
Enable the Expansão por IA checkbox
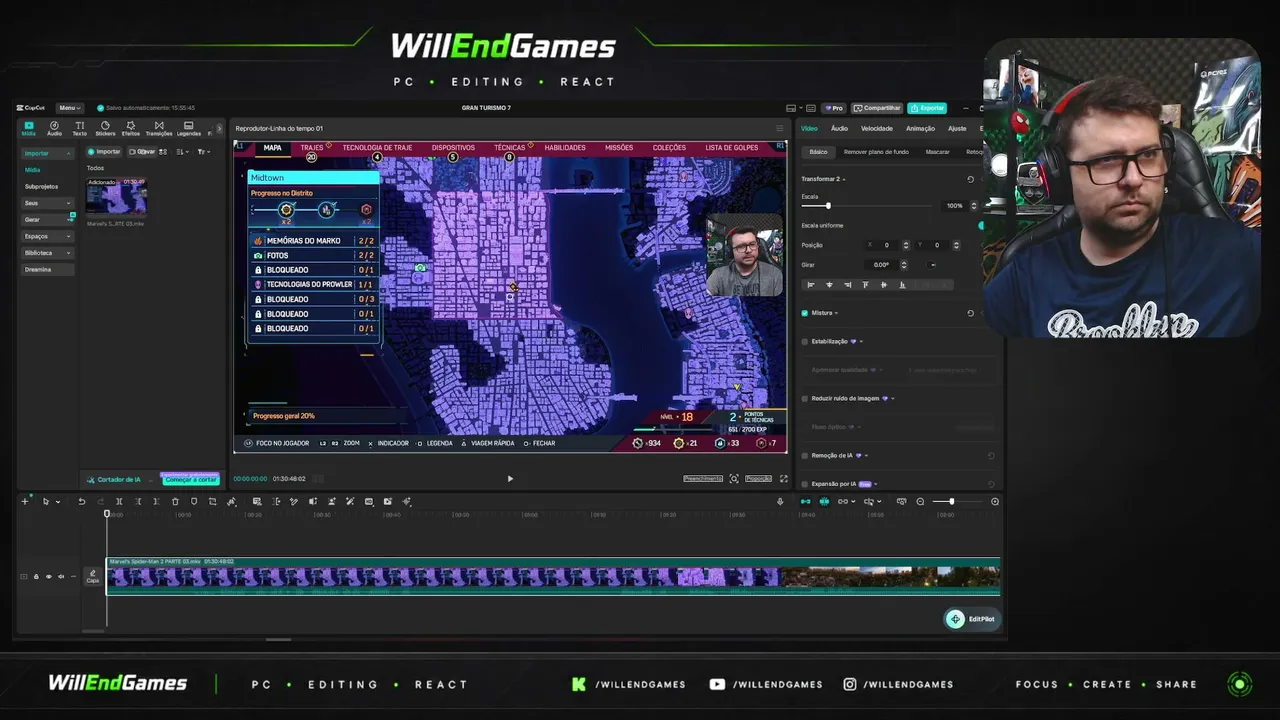(x=805, y=484)
